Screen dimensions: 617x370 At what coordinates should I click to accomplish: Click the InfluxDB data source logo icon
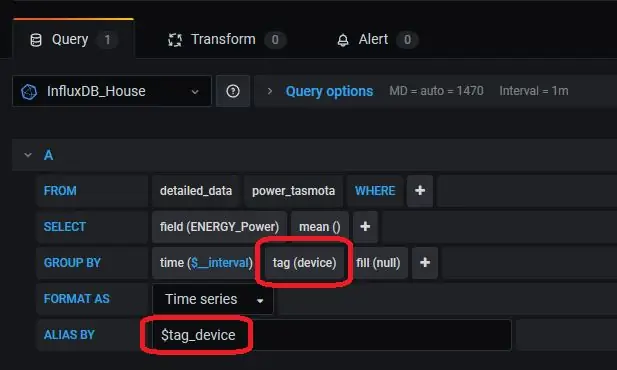coord(29,92)
